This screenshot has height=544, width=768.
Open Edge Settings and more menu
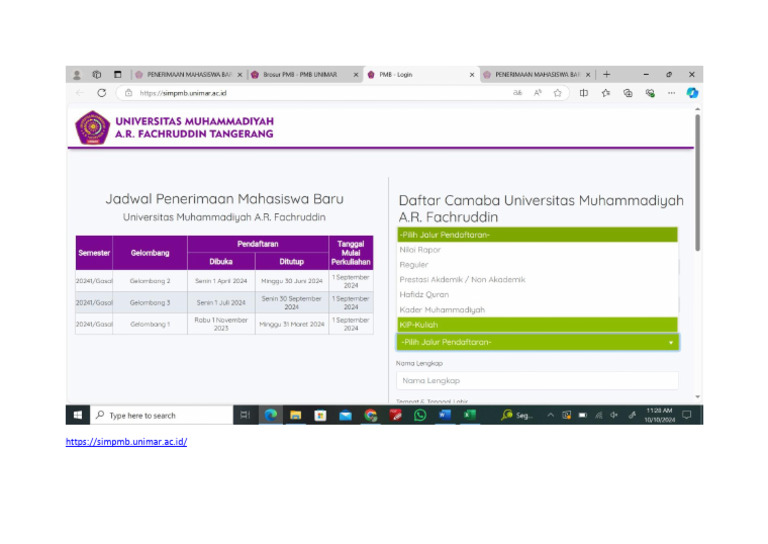pos(672,93)
